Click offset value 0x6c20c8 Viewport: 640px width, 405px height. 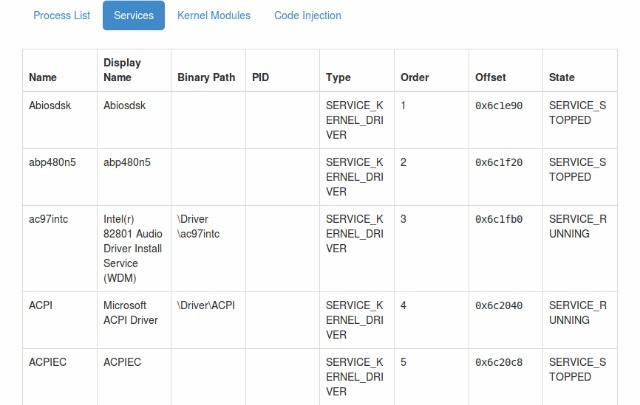click(499, 362)
